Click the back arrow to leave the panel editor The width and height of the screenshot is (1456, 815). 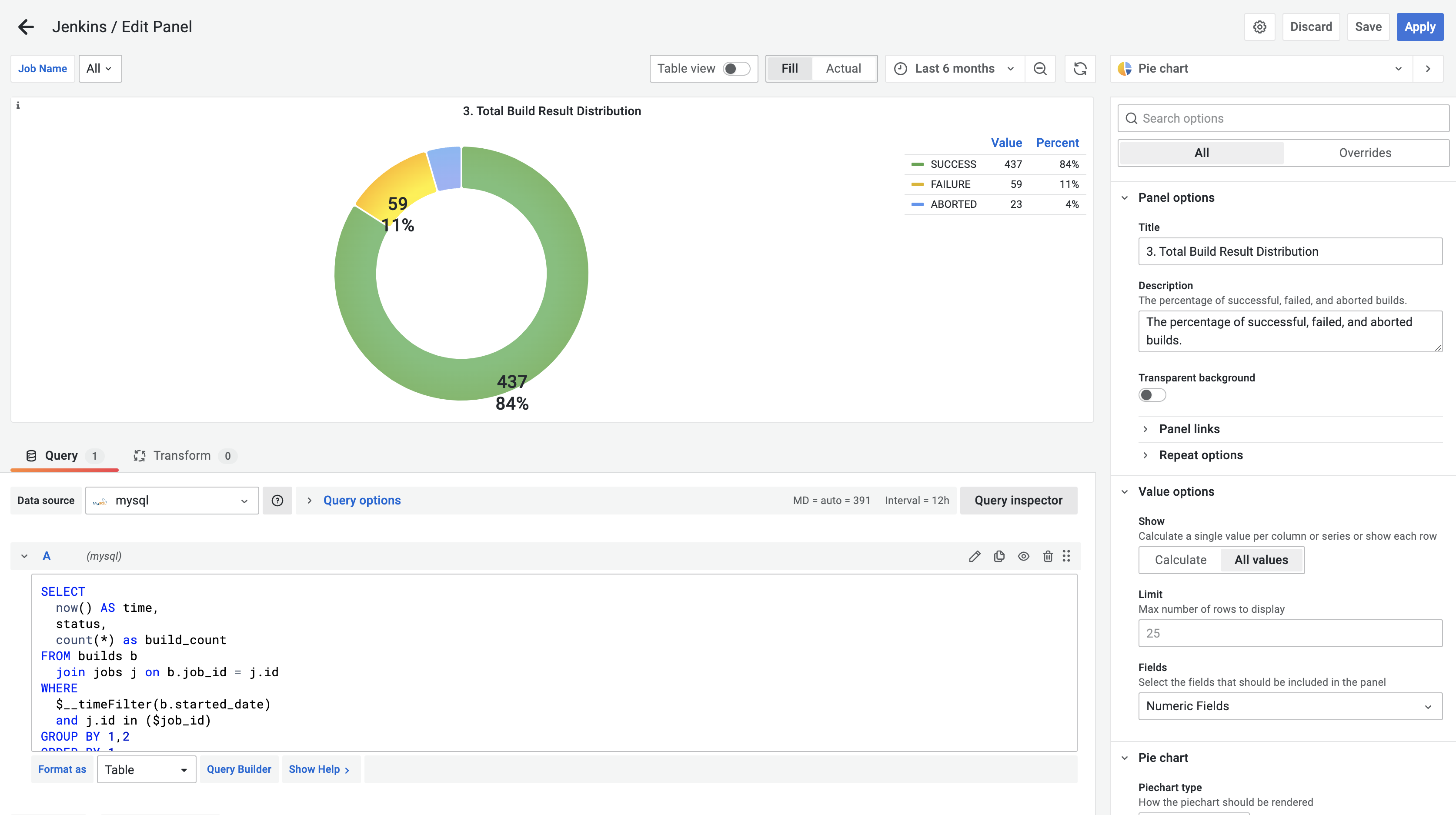click(26, 27)
